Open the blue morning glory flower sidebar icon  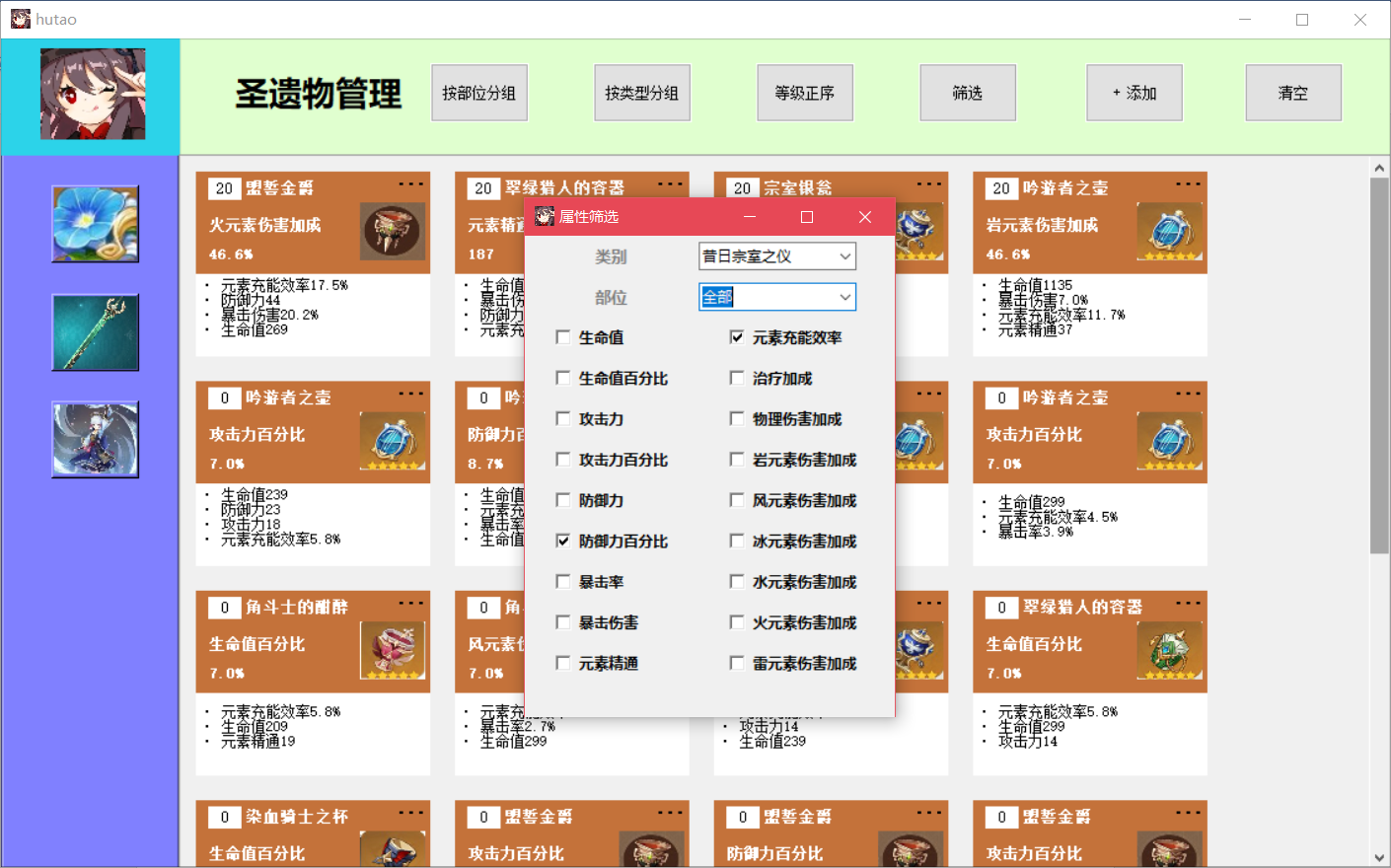coord(96,224)
